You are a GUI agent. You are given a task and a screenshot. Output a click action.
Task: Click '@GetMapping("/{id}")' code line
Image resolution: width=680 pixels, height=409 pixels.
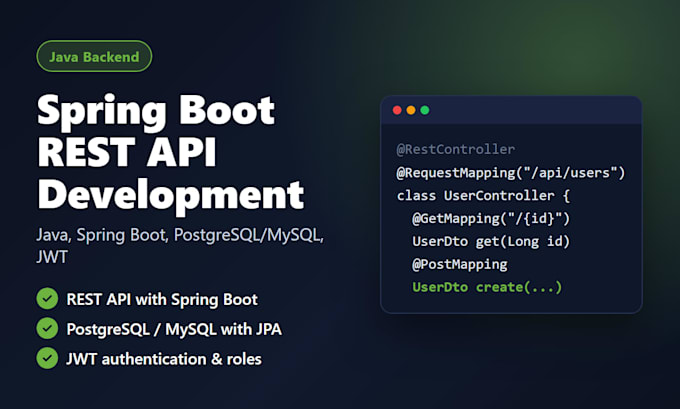pos(491,219)
